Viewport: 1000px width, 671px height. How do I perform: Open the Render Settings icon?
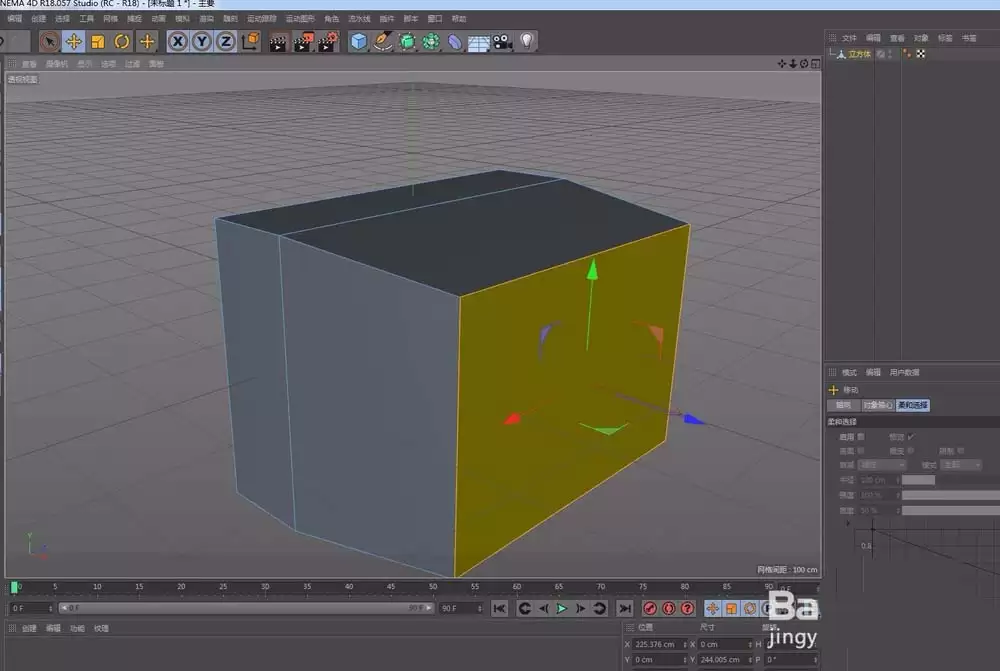[x=331, y=41]
